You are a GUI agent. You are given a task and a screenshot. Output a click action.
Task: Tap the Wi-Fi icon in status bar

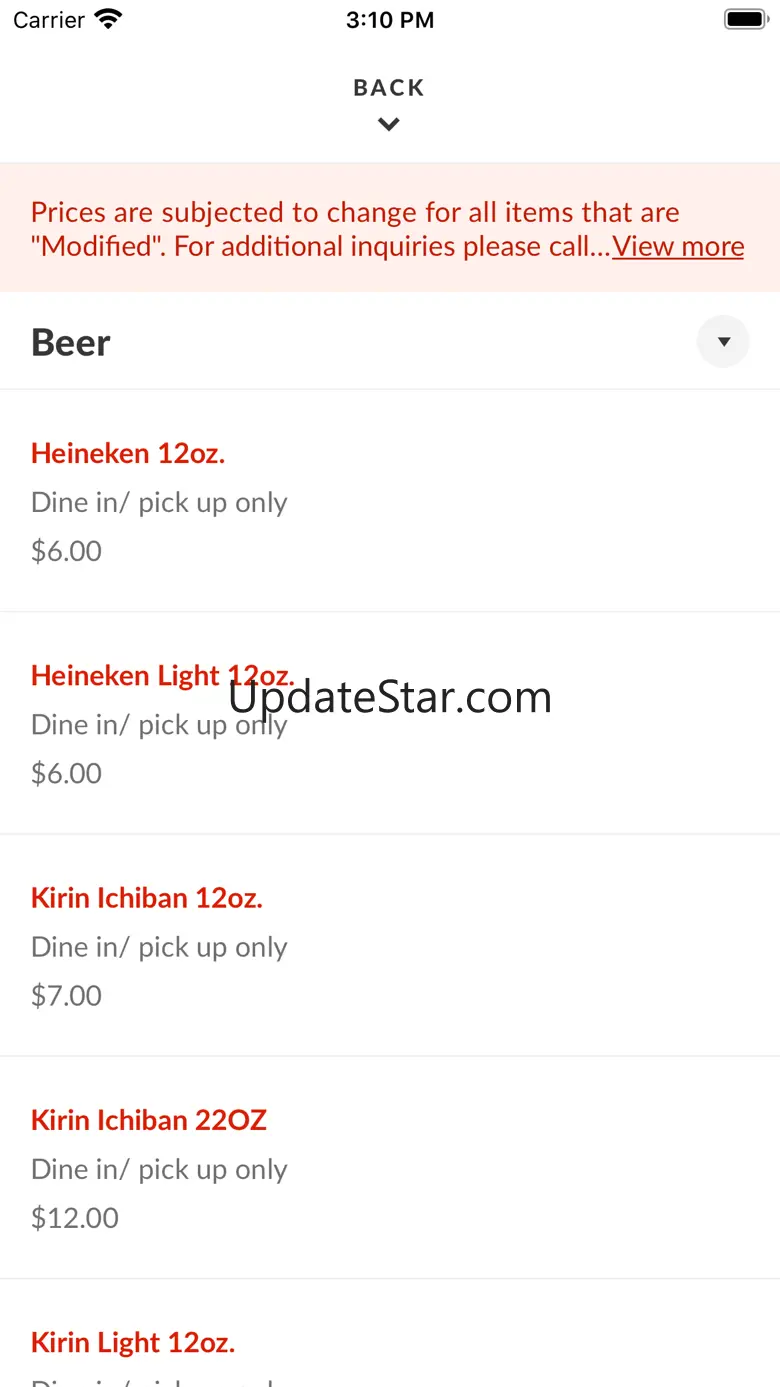(107, 20)
